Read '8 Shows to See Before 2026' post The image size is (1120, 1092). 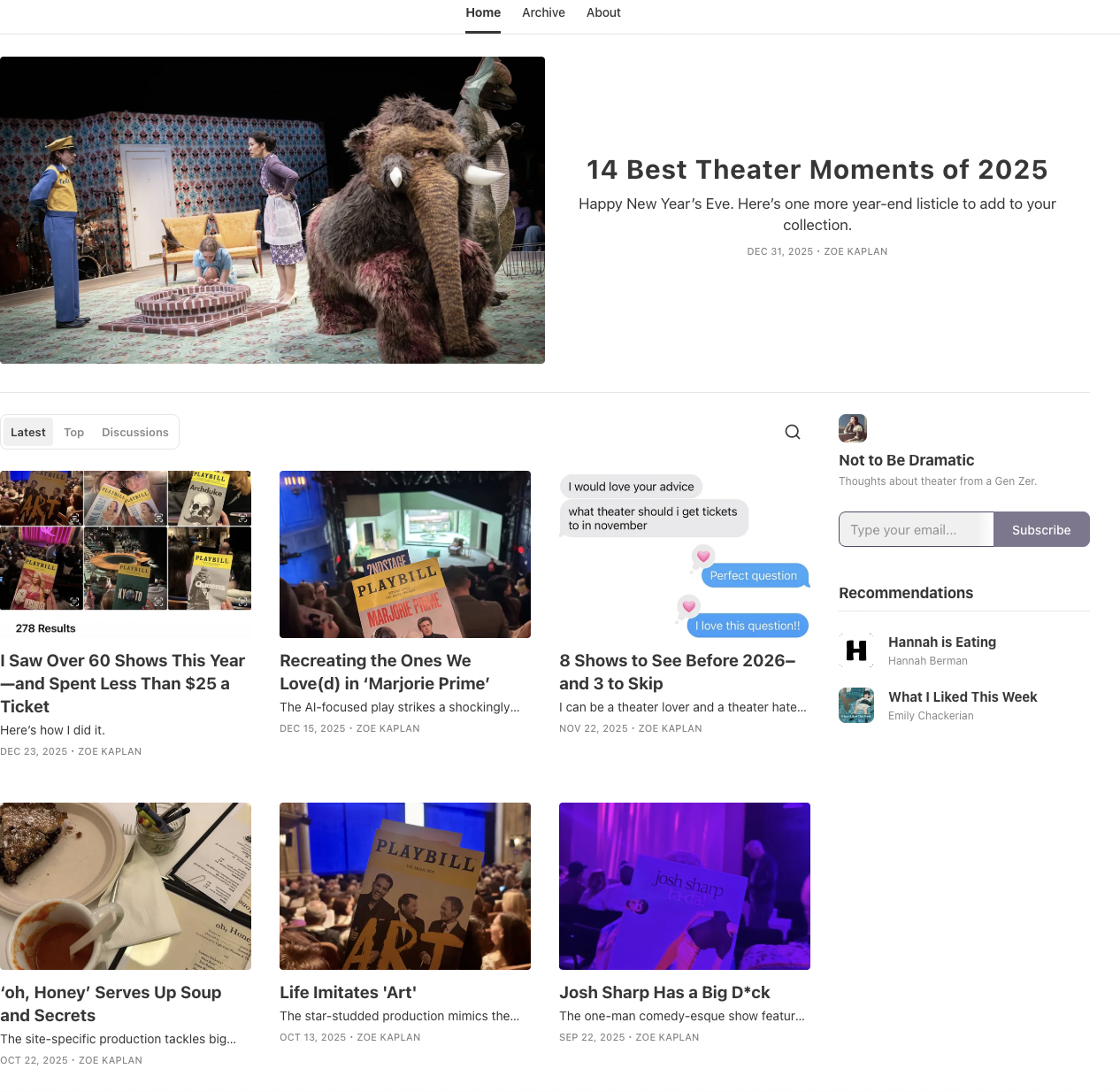[x=677, y=672]
